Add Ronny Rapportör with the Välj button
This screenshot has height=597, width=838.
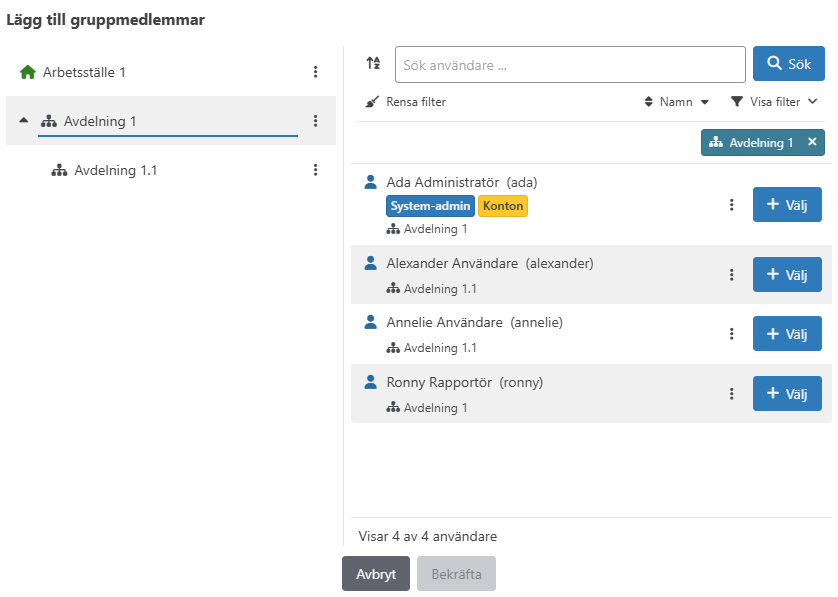(x=787, y=393)
